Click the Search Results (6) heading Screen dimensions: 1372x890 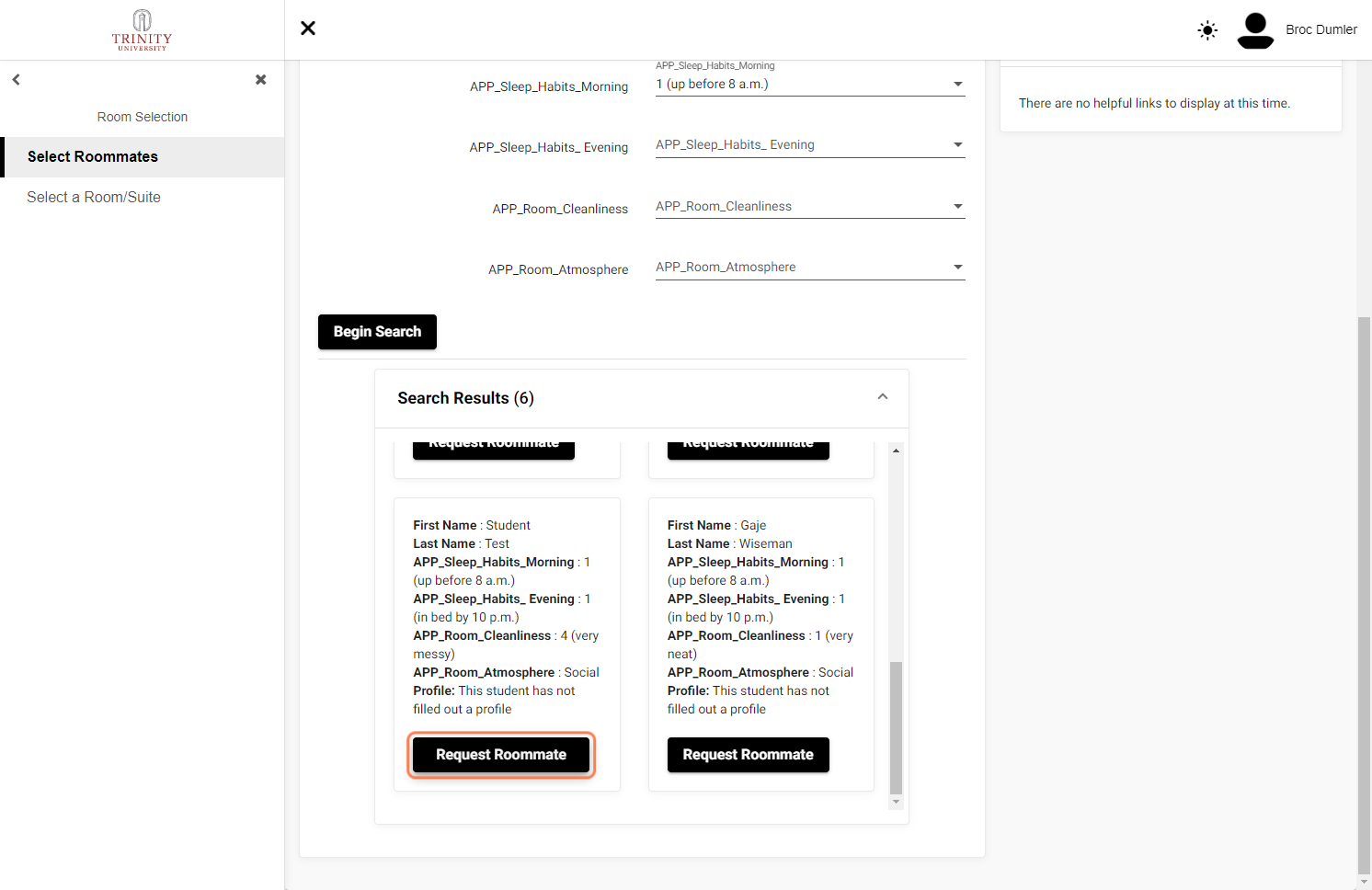tap(465, 398)
